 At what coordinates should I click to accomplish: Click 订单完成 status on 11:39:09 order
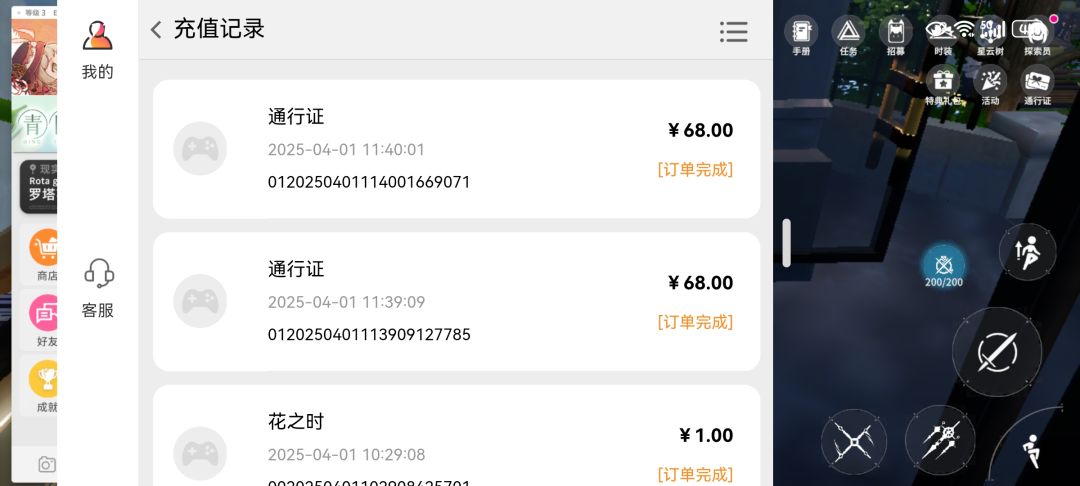pos(695,321)
